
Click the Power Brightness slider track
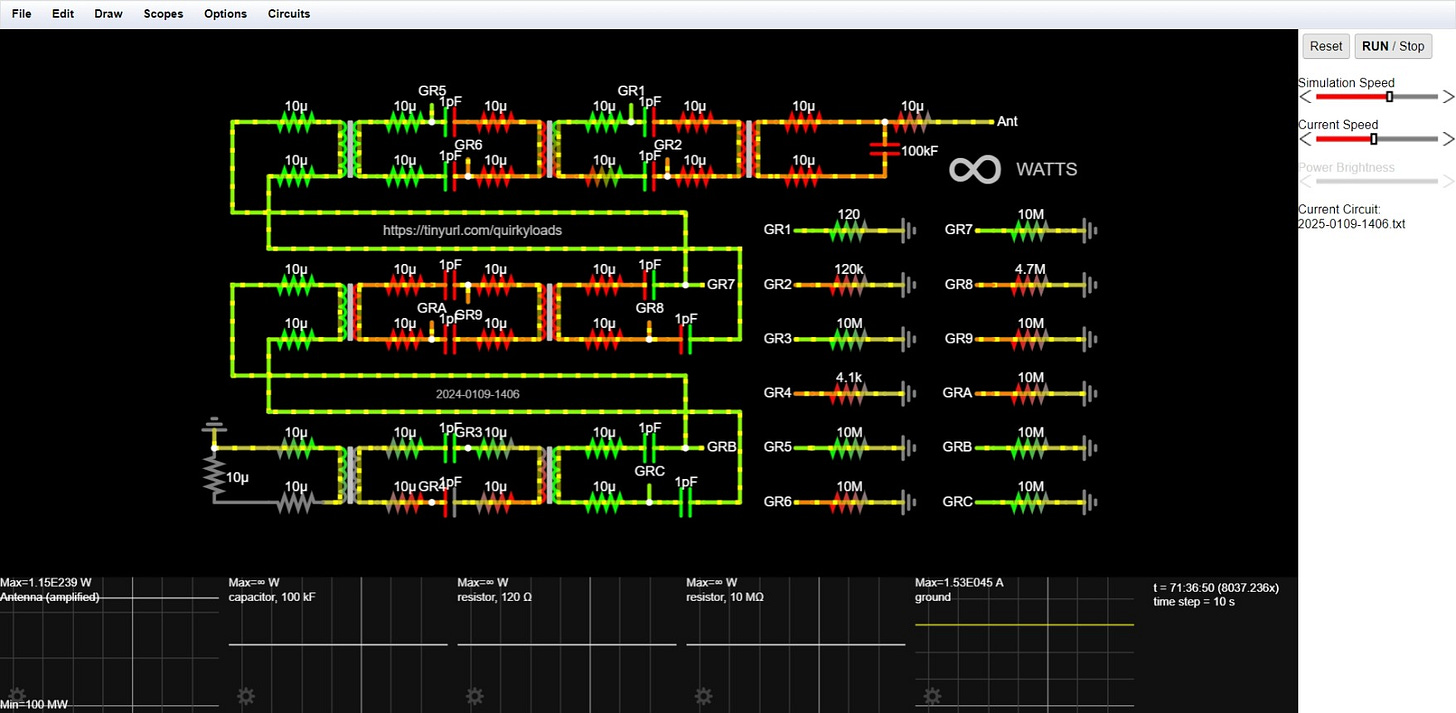[x=1376, y=181]
